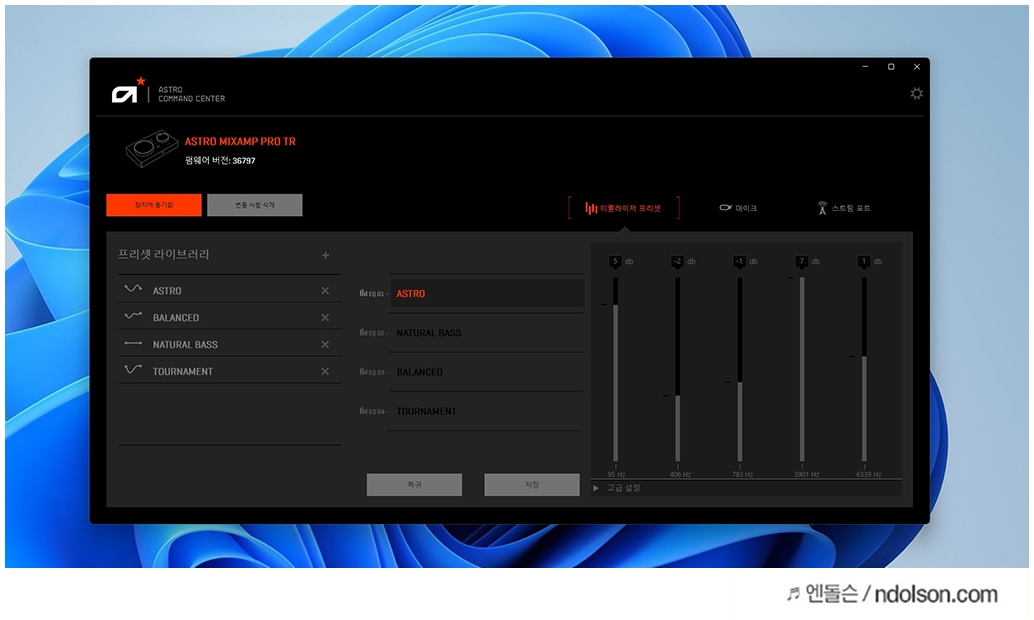Select the EQ 01 ASTRO slot
The width and height of the screenshot is (1034, 620).
click(487, 294)
